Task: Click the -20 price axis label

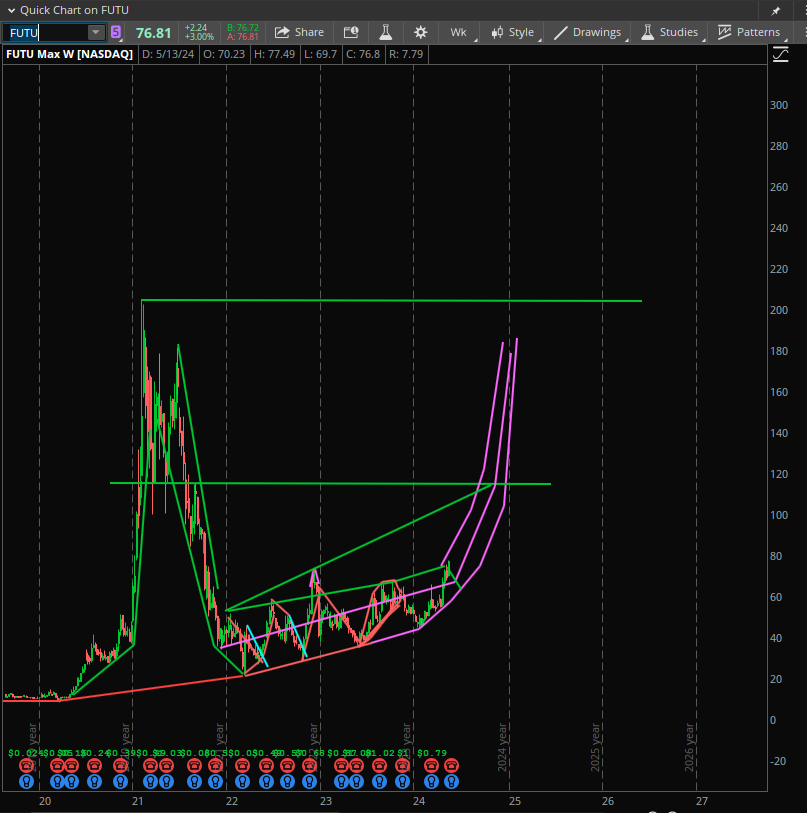Action: click(x=778, y=761)
